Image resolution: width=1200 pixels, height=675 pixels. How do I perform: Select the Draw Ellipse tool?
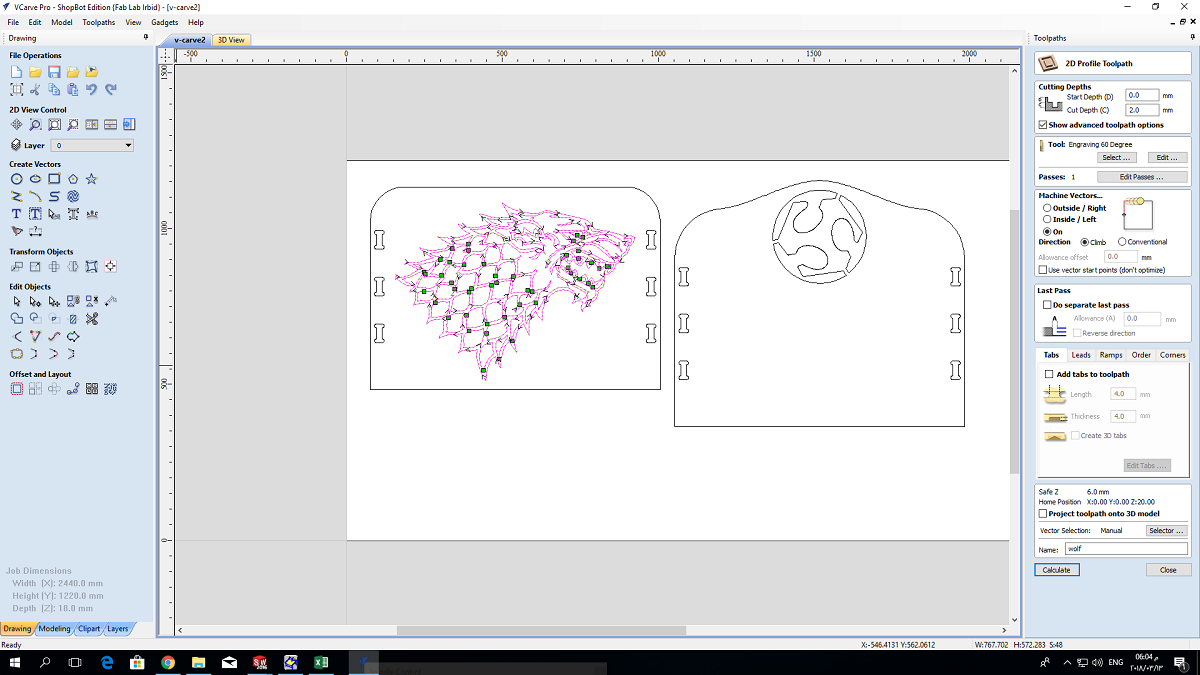(35, 179)
